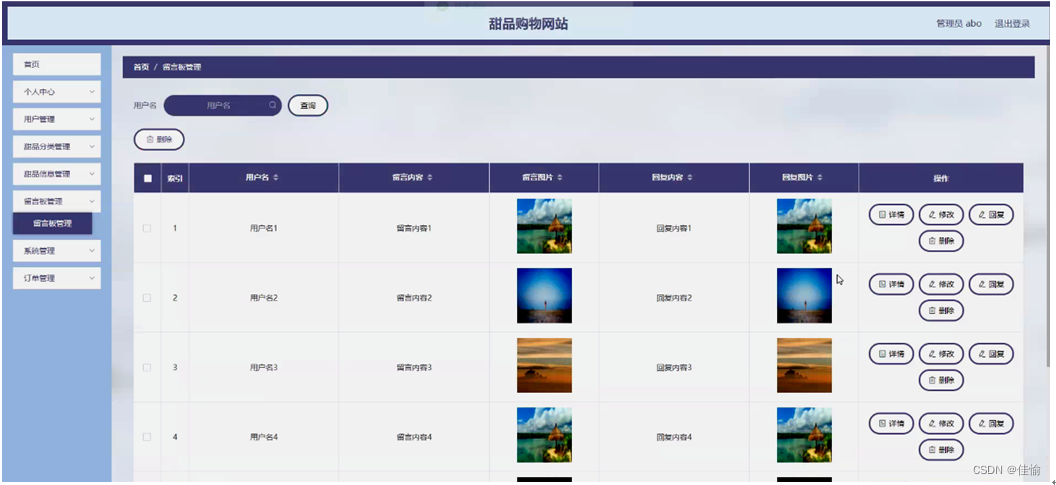Expand the 个人中心 sidebar menu
The width and height of the screenshot is (1056, 485).
[57, 92]
